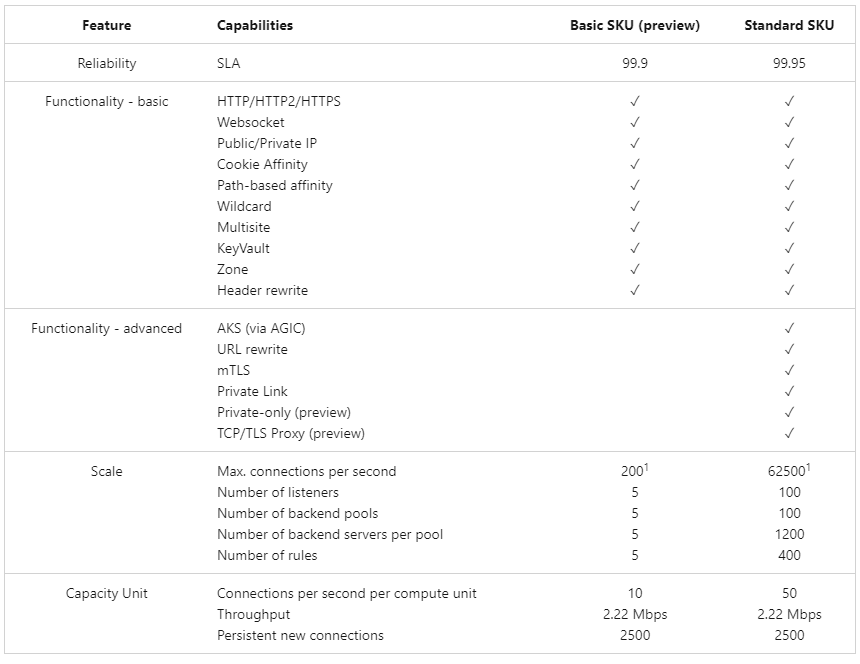860x664 pixels.
Task: Click the Capabilities column header
Action: (x=255, y=25)
